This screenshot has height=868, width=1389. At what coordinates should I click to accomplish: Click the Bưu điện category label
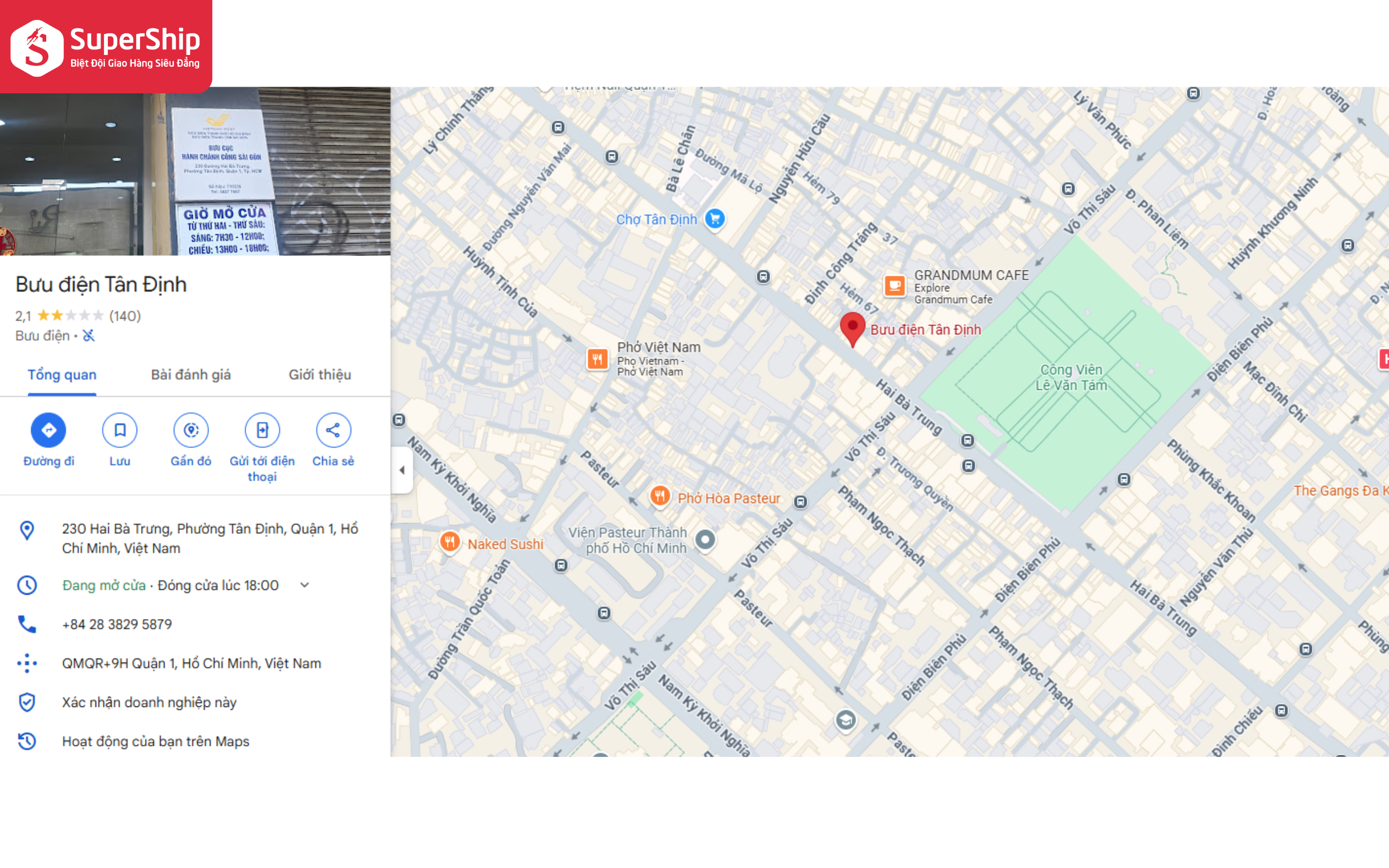tap(42, 336)
